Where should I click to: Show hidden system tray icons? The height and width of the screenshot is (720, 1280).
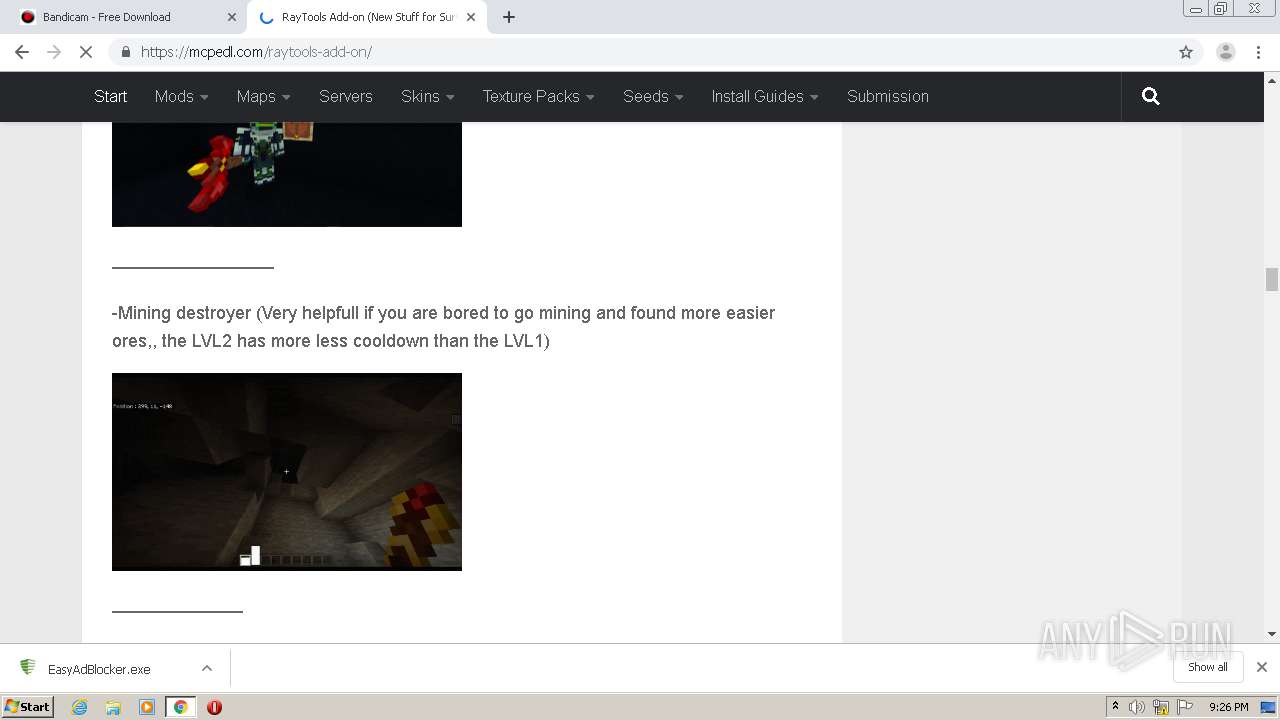1115,706
